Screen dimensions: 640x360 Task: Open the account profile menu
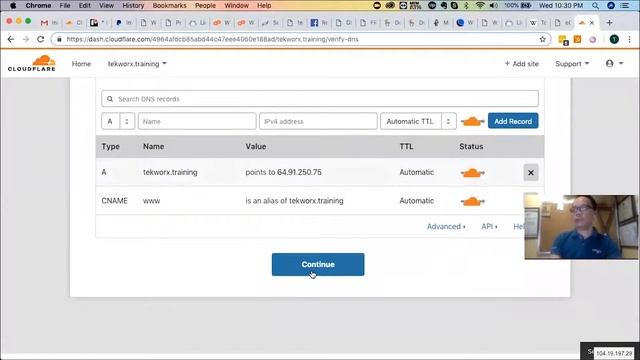(614, 64)
